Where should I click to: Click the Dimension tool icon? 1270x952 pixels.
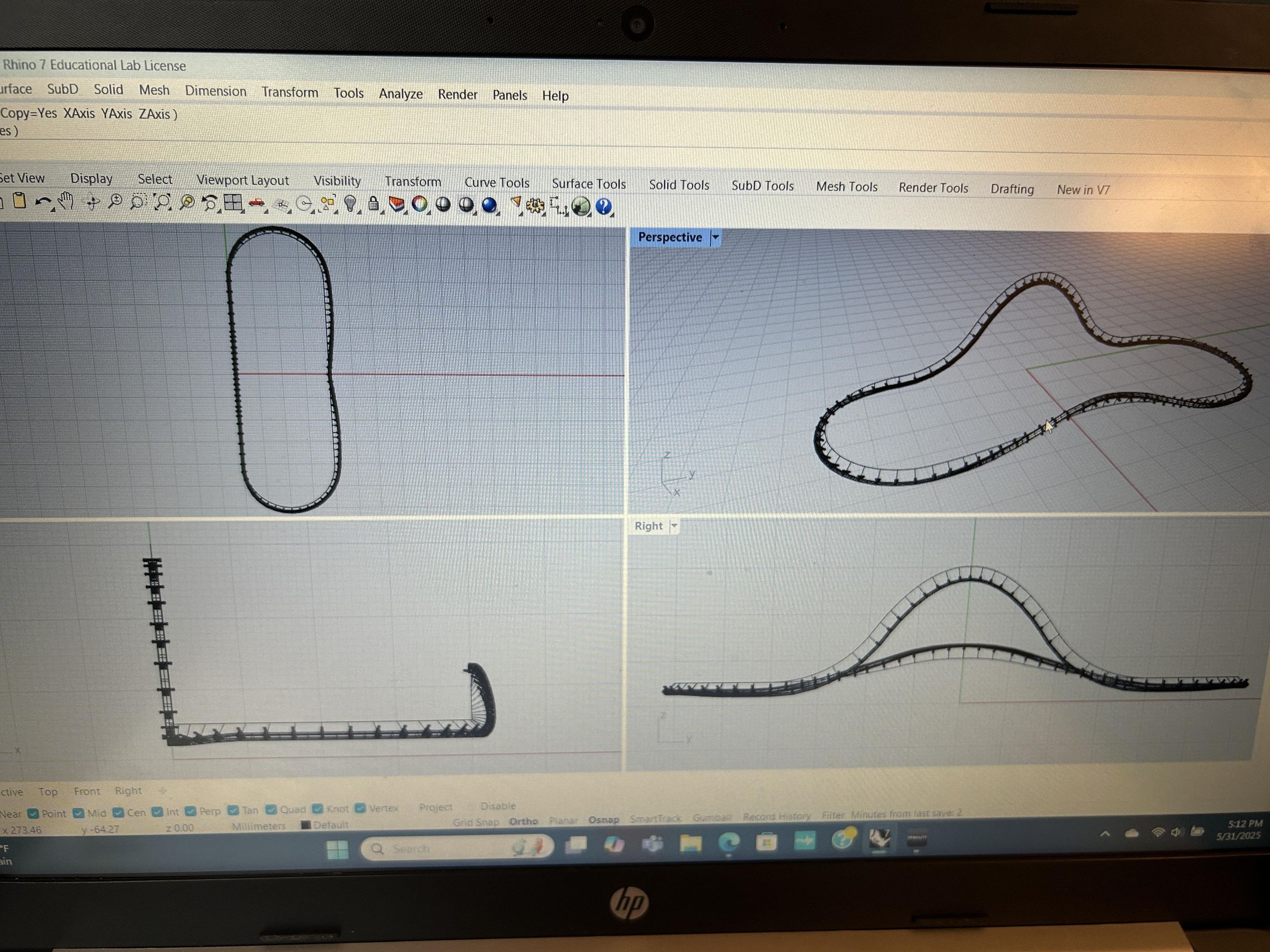(x=558, y=206)
